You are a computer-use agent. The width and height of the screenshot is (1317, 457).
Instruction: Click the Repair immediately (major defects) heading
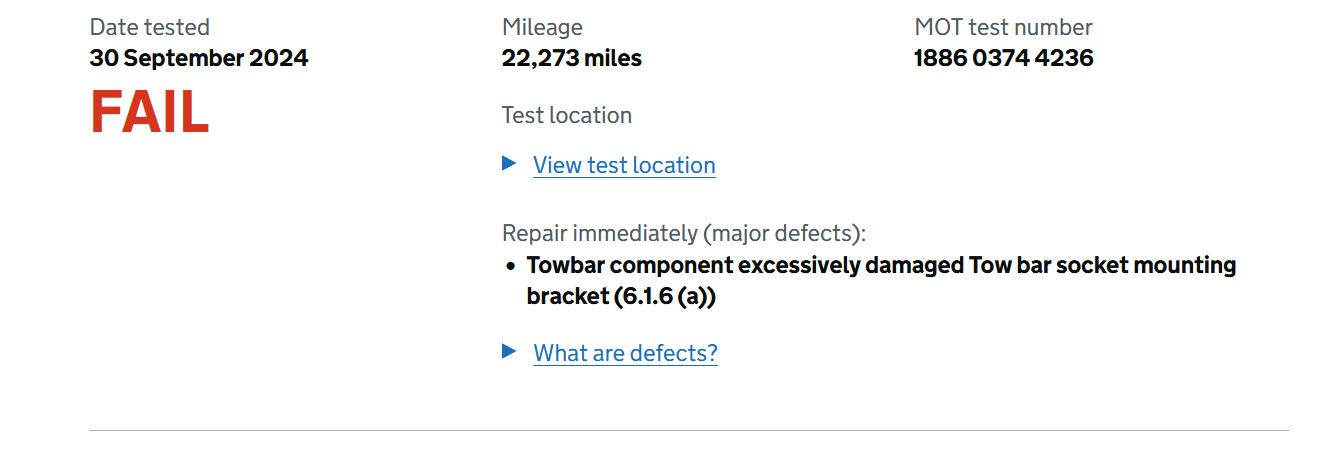(683, 234)
